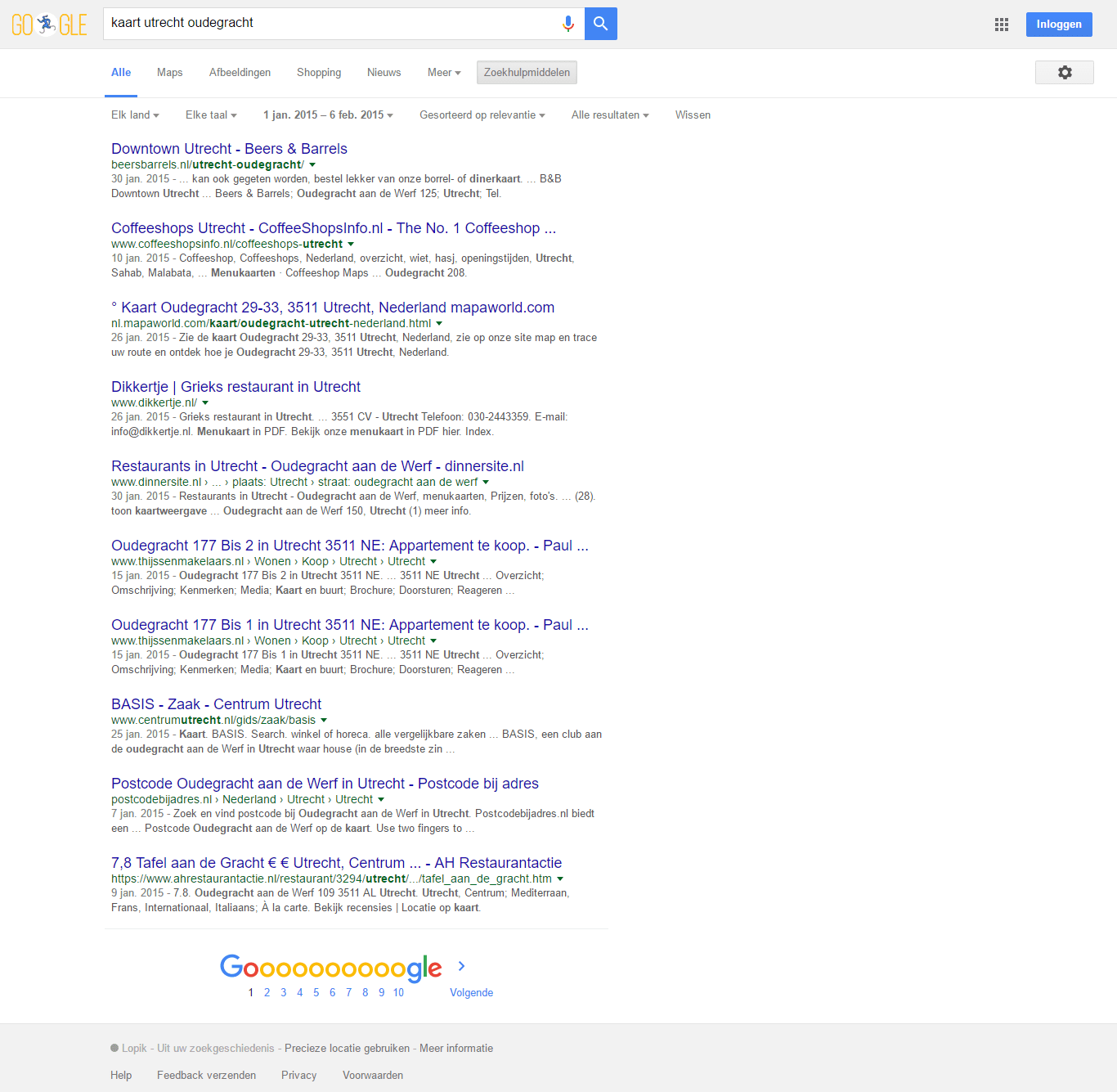Screen dimensions: 1117x1092
Task: Expand options arrow beside postcodebijadres.nl breadcrumb
Action: [x=381, y=799]
